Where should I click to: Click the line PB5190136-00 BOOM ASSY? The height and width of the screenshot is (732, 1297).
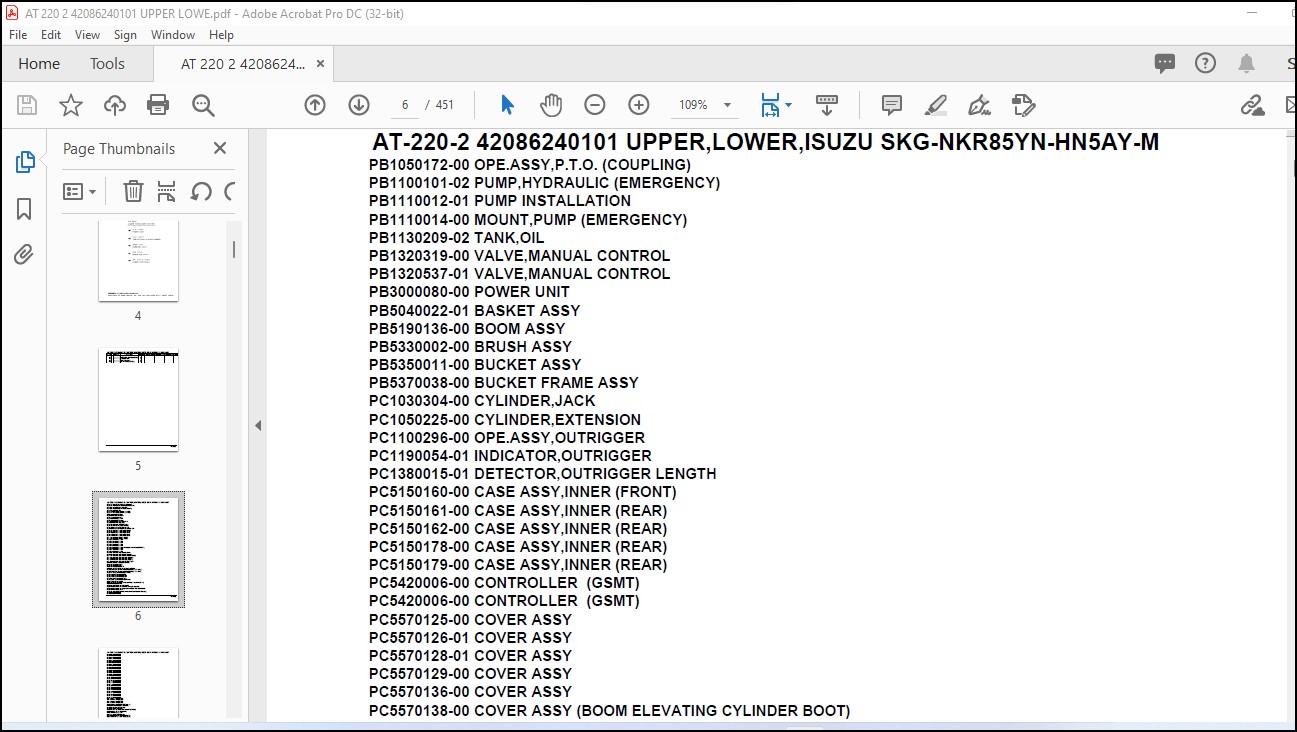467,328
